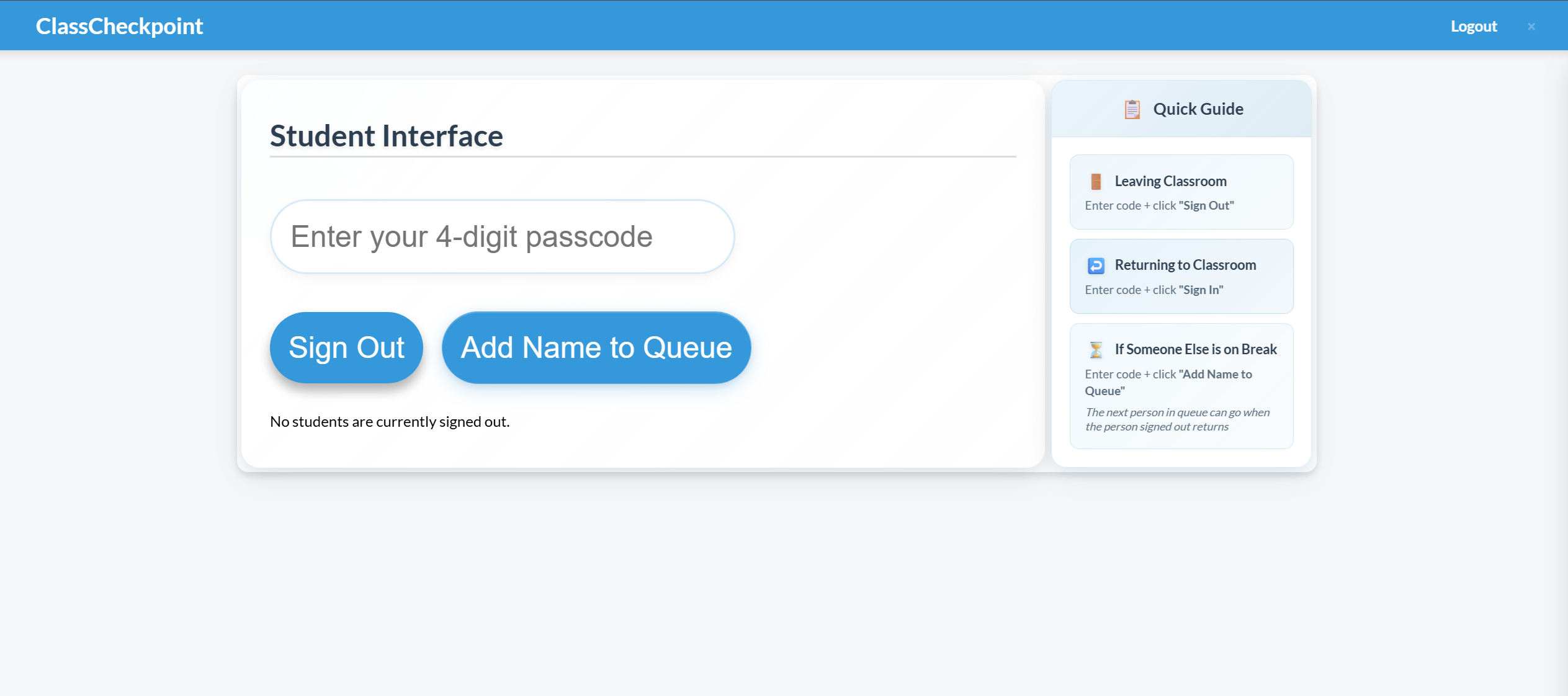
Task: Open the Logout option in the navbar
Action: (1474, 26)
